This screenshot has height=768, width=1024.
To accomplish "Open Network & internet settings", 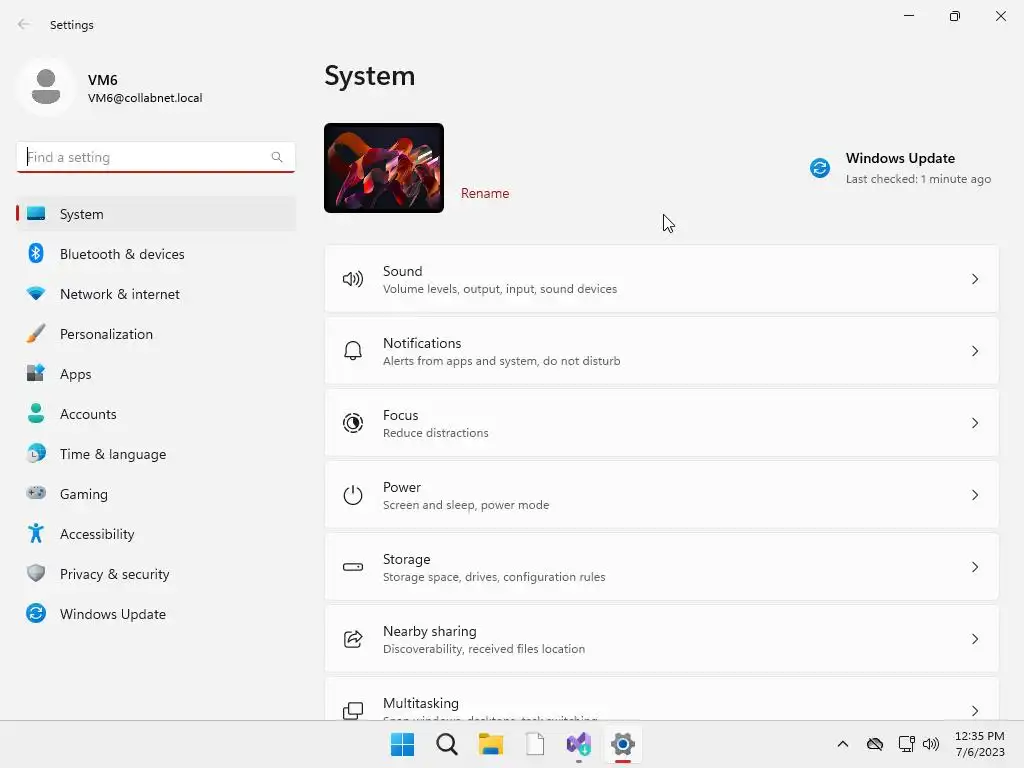I will tap(155, 293).
